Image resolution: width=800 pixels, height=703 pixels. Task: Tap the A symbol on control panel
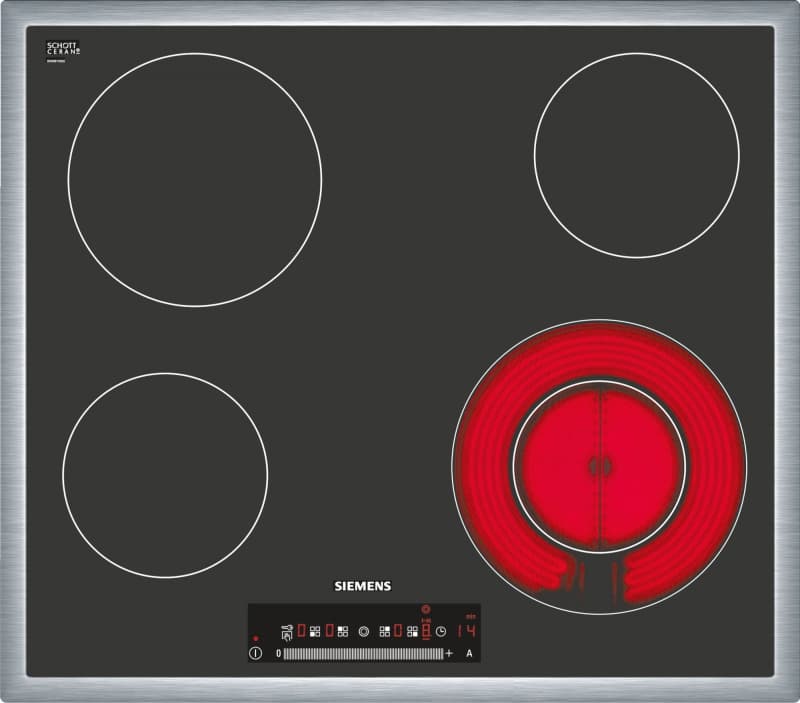click(469, 653)
